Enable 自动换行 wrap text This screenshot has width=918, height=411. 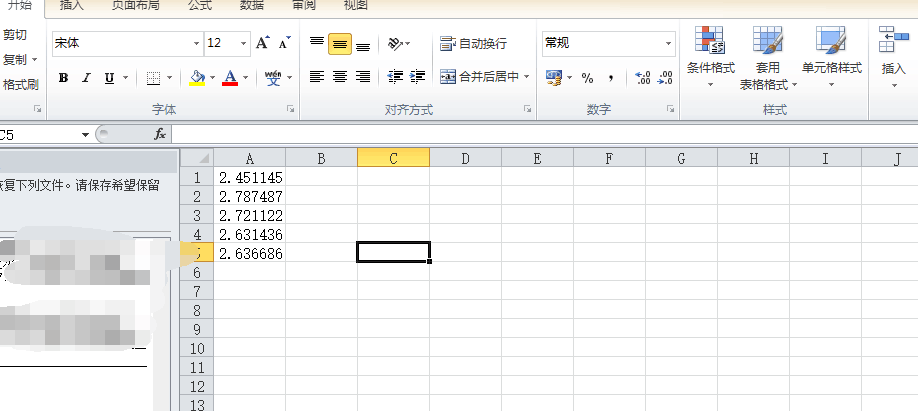click(473, 43)
